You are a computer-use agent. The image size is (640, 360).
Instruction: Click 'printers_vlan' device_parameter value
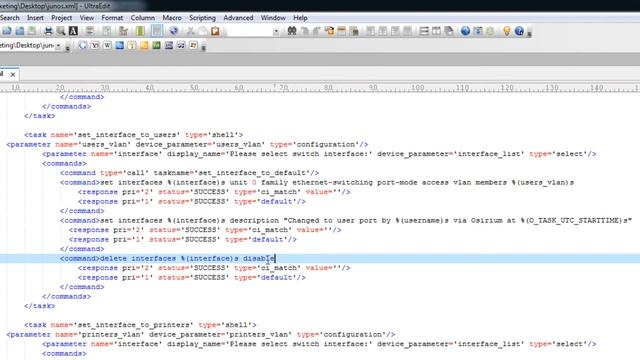(x=259, y=334)
